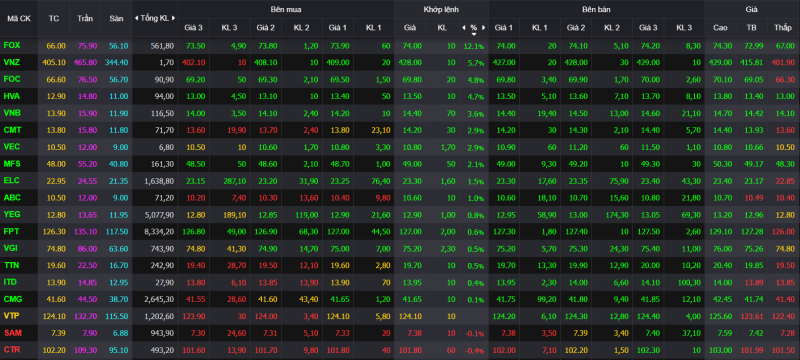Click the Khớp lệnh group header
Screen dimensions: 800x360
coord(440,9)
